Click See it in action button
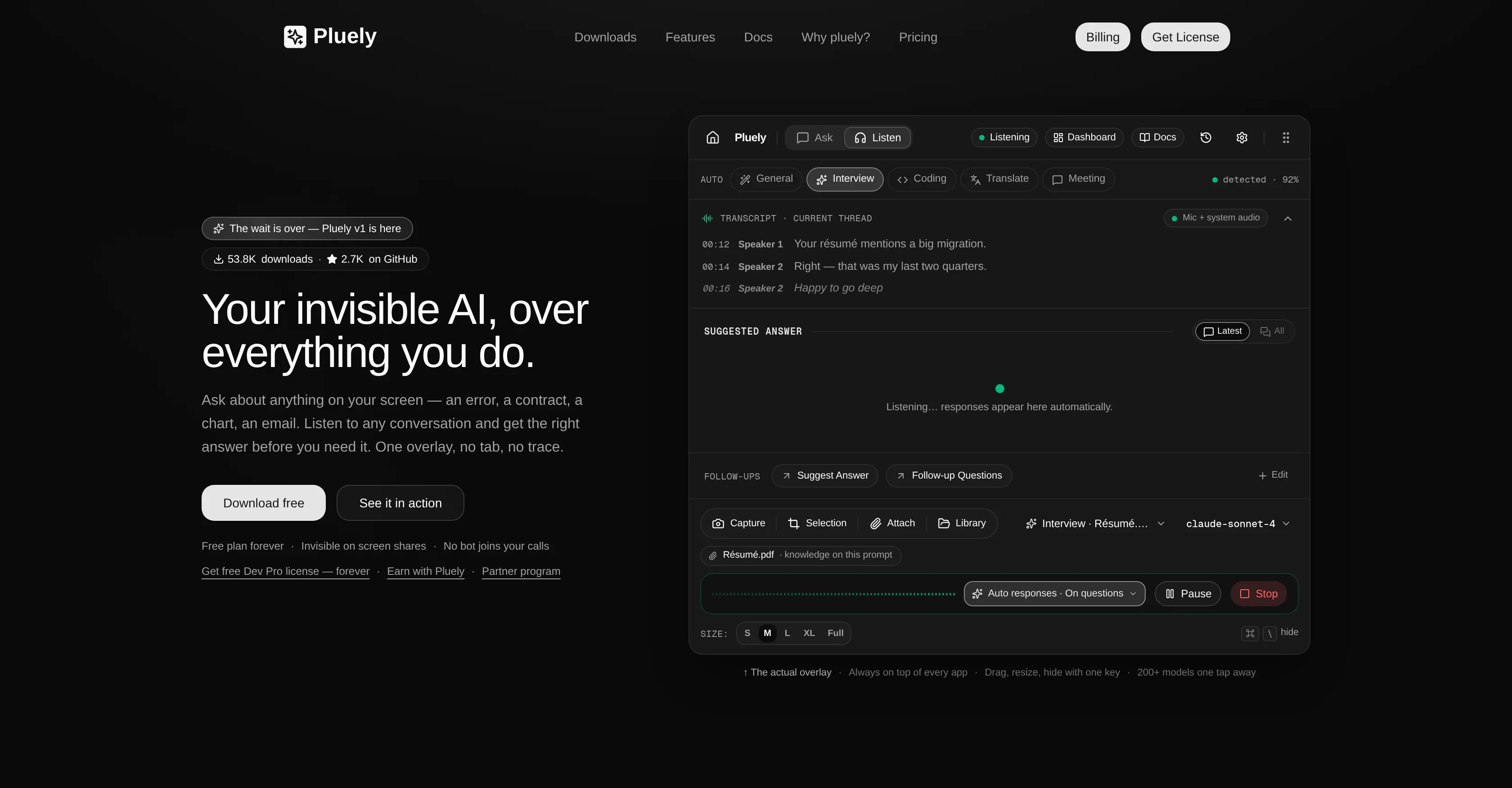The height and width of the screenshot is (788, 1512). pyautogui.click(x=400, y=503)
